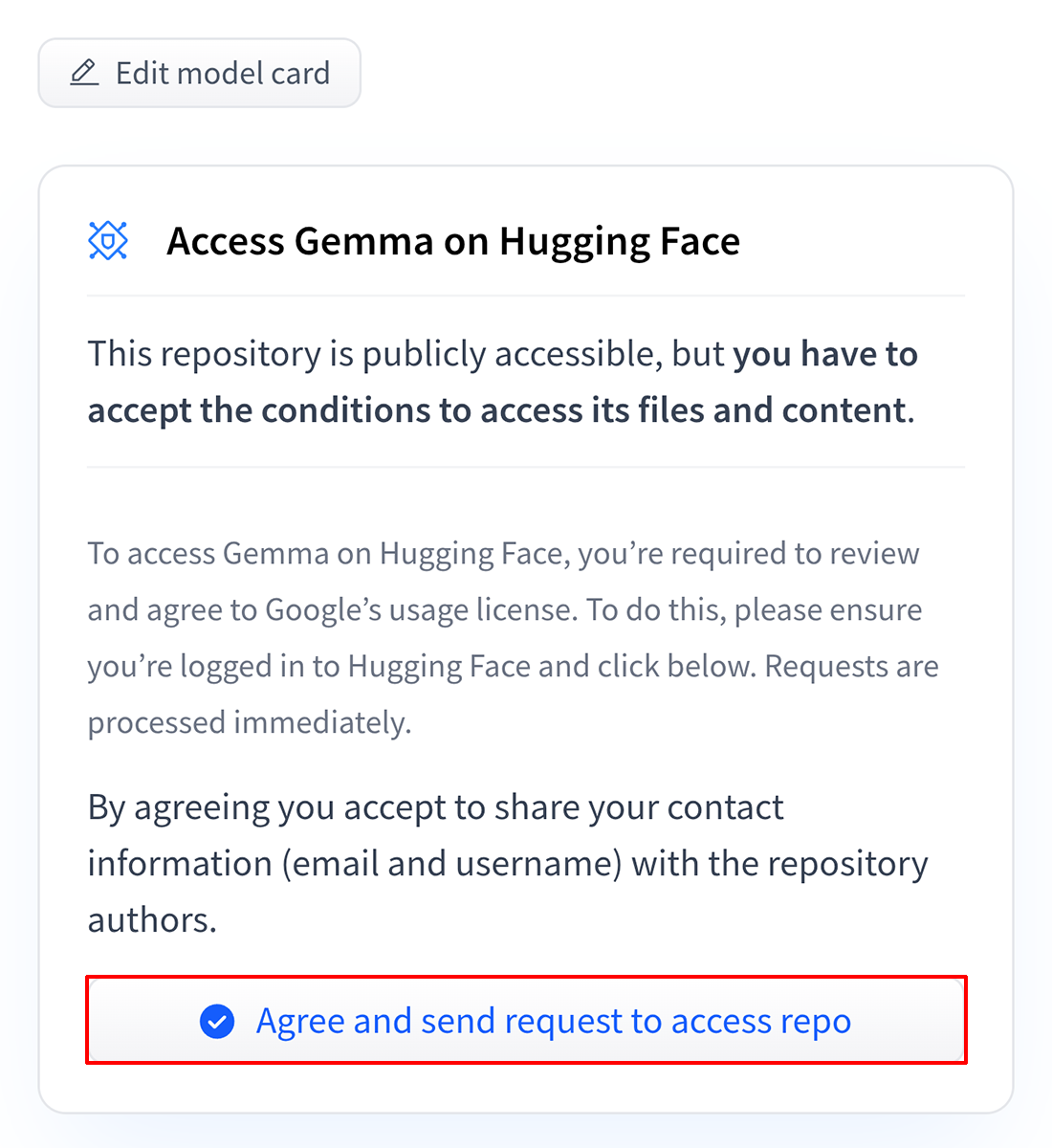Click the bold 'you have to' text

825,354
